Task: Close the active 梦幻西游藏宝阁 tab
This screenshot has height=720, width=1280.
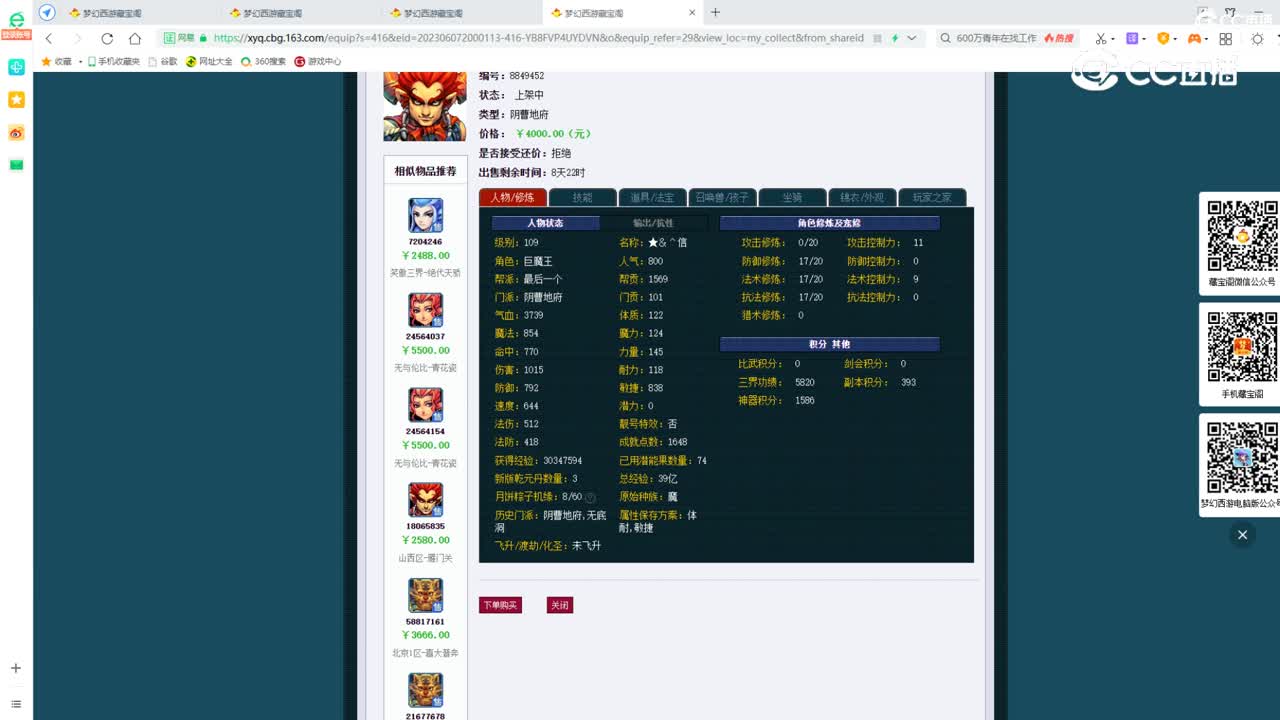Action: pyautogui.click(x=692, y=13)
